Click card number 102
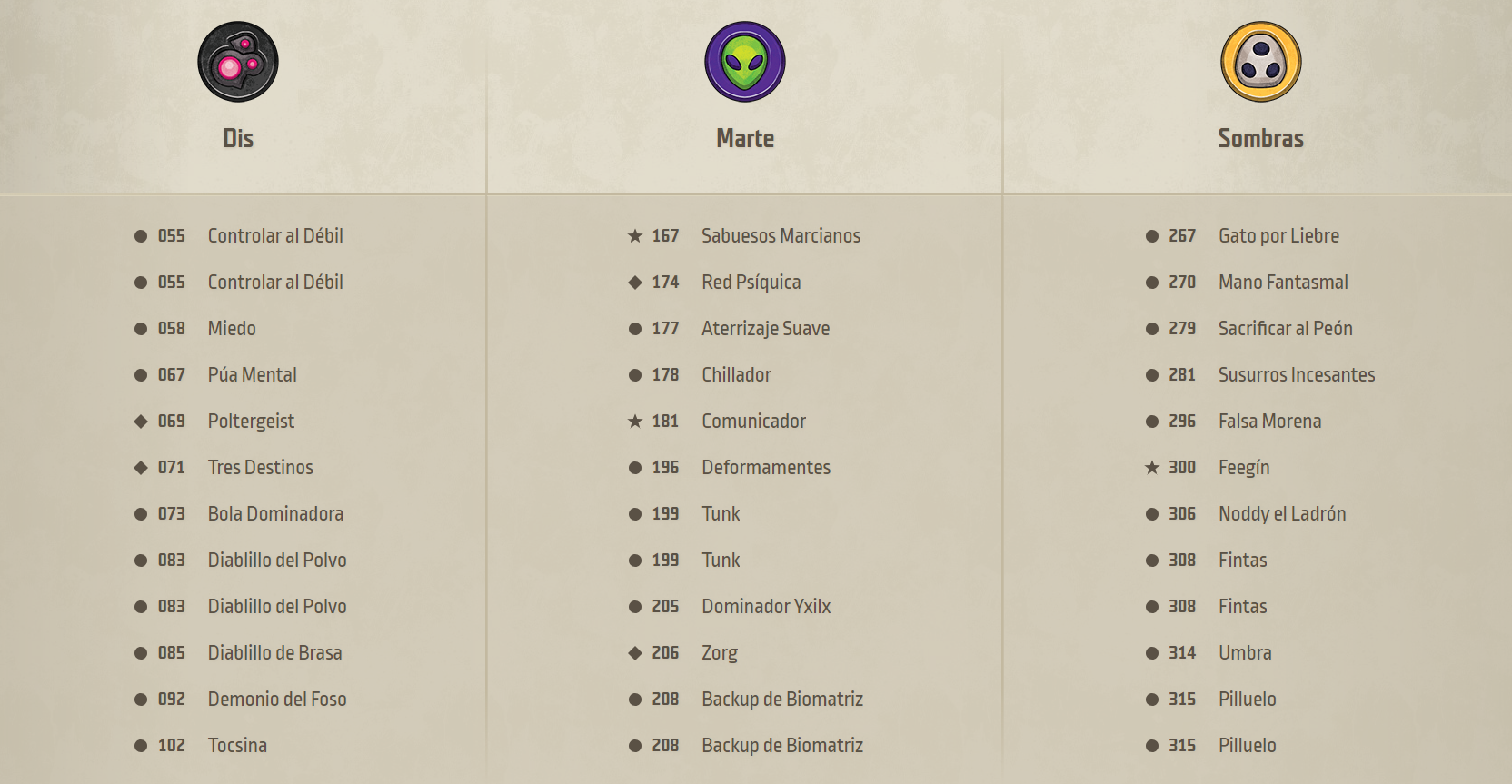1512x784 pixels. (x=172, y=745)
